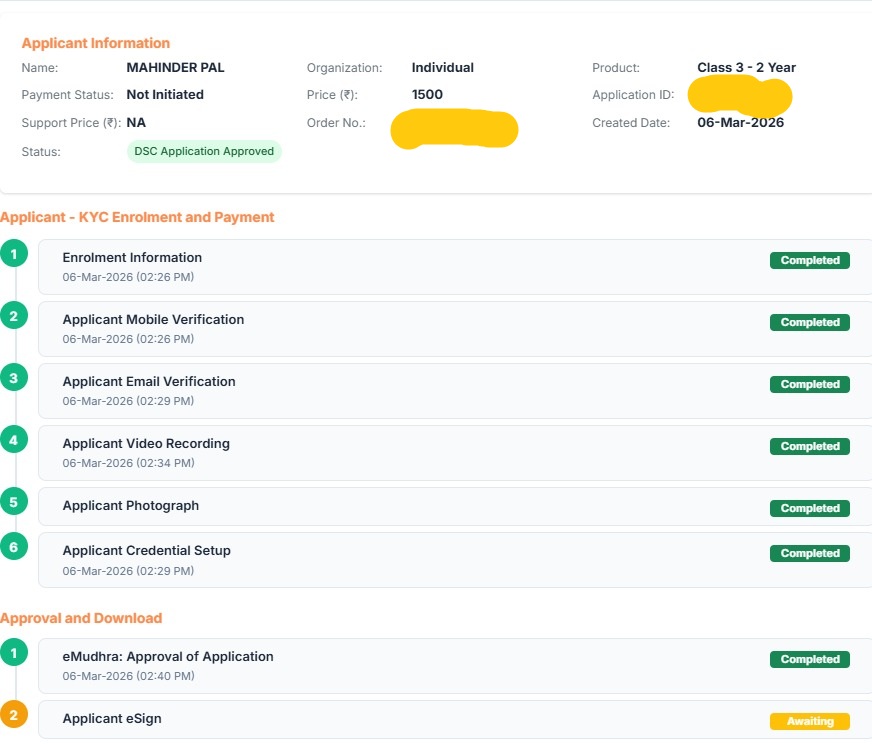The image size is (872, 745).
Task: Click Completed badge for eMudhra Approval of Application
Action: pos(809,659)
